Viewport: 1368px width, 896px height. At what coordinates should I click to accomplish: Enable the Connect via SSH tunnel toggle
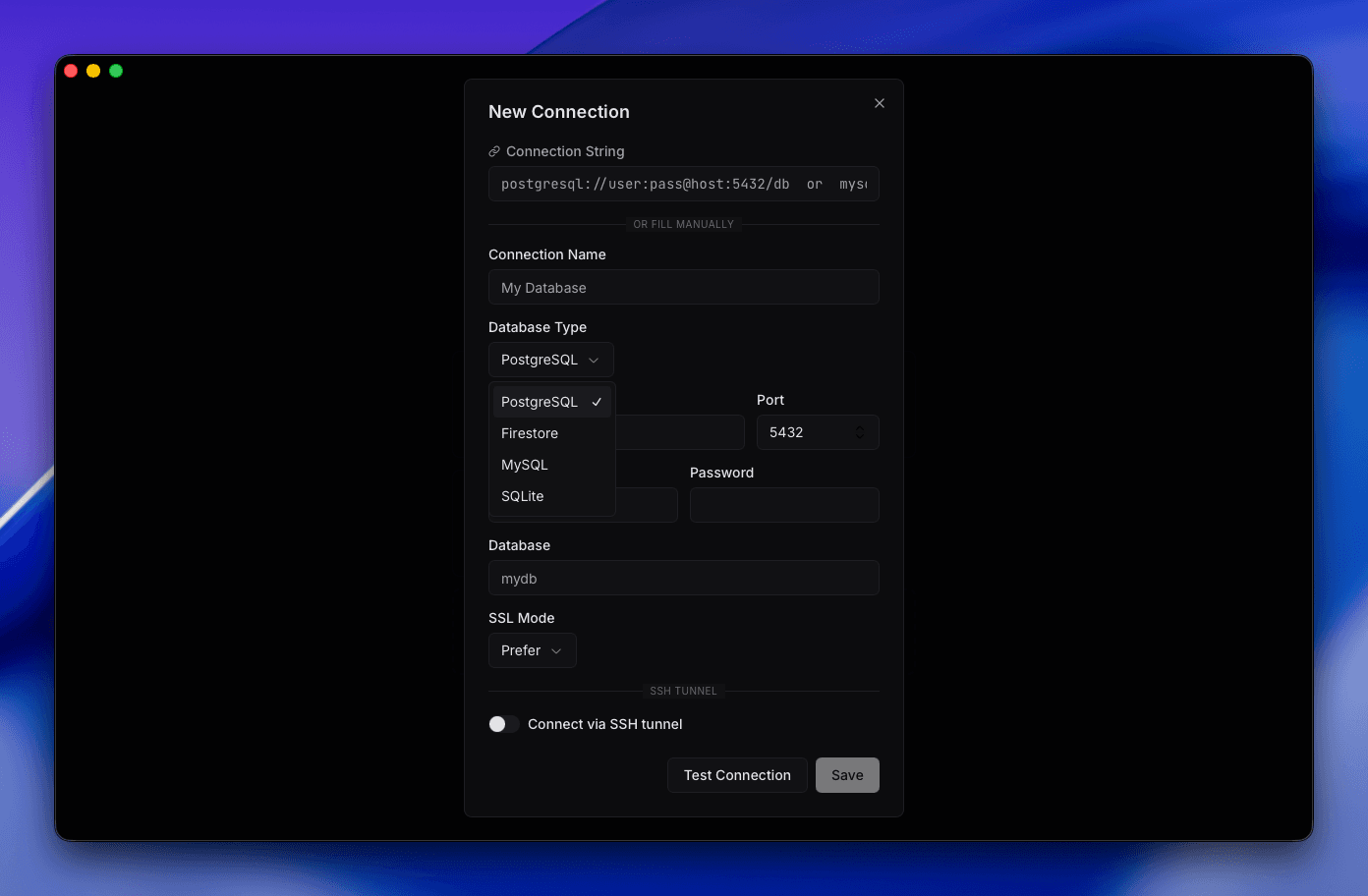pos(503,724)
